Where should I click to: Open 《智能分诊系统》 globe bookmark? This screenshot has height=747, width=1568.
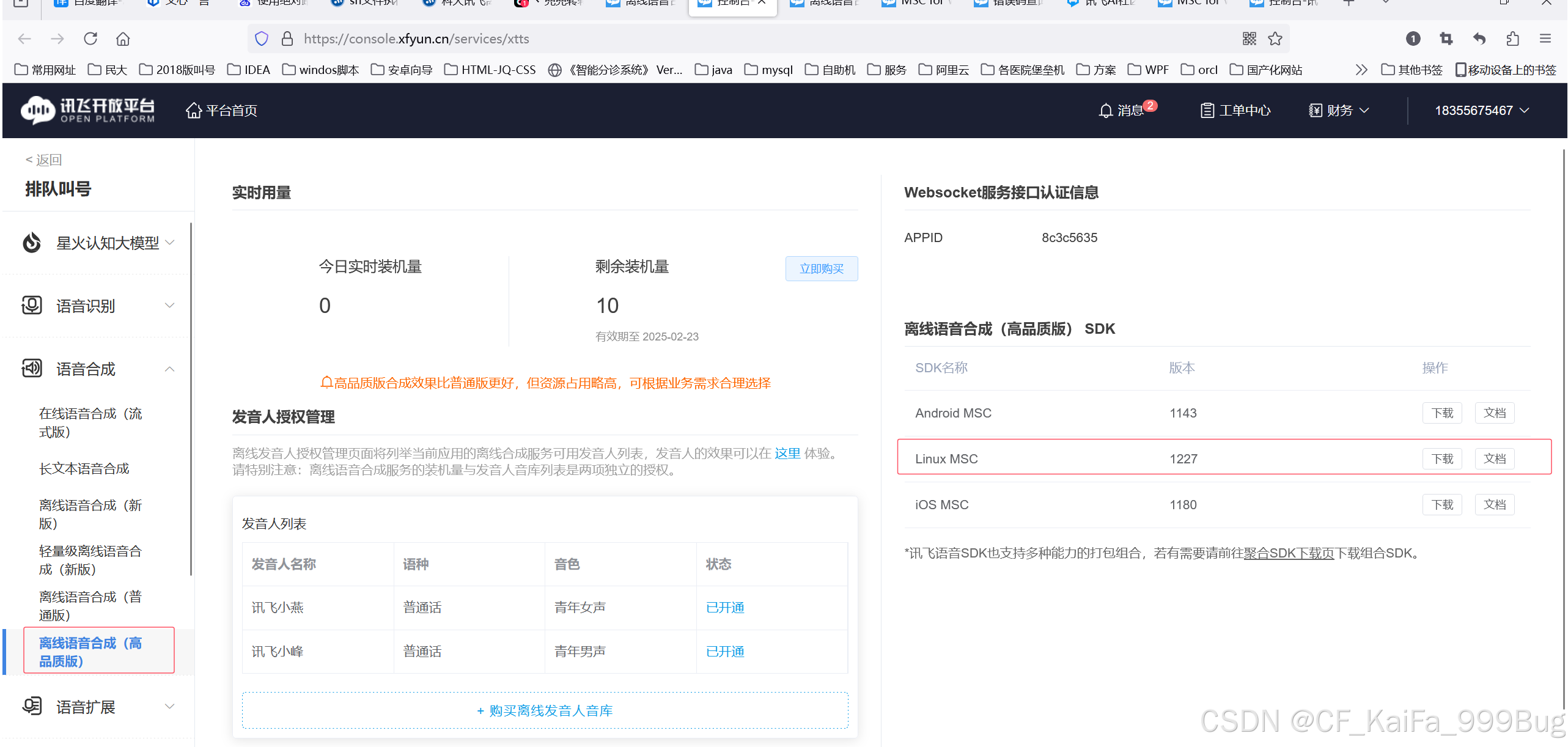point(616,70)
